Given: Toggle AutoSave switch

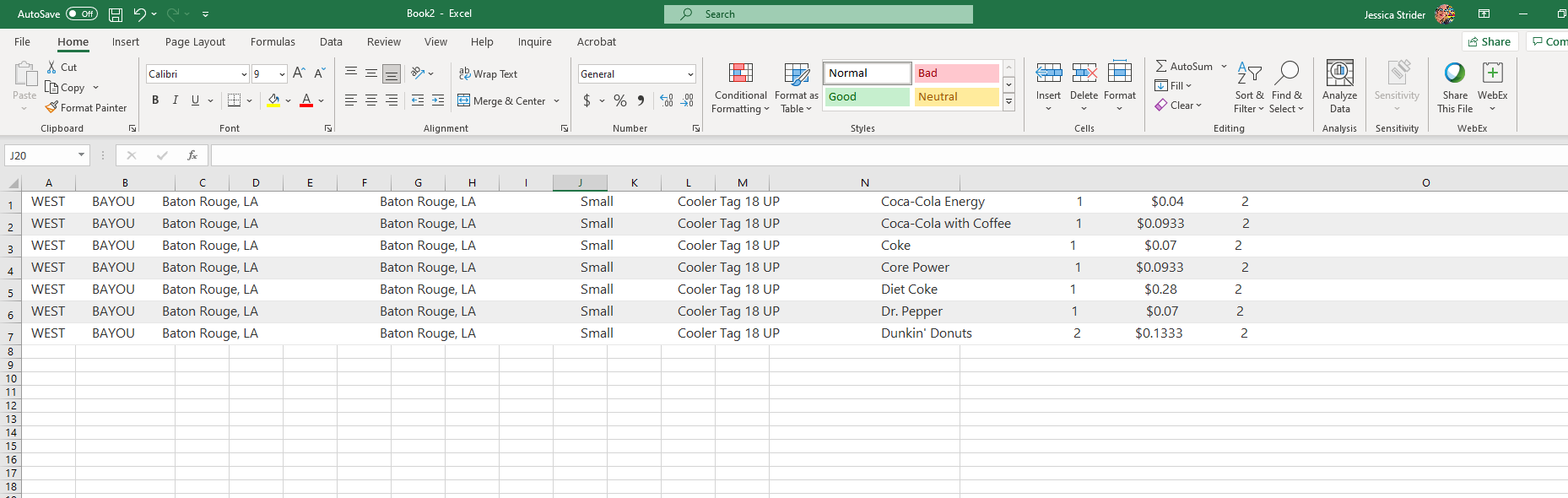Looking at the screenshot, I should click(82, 14).
